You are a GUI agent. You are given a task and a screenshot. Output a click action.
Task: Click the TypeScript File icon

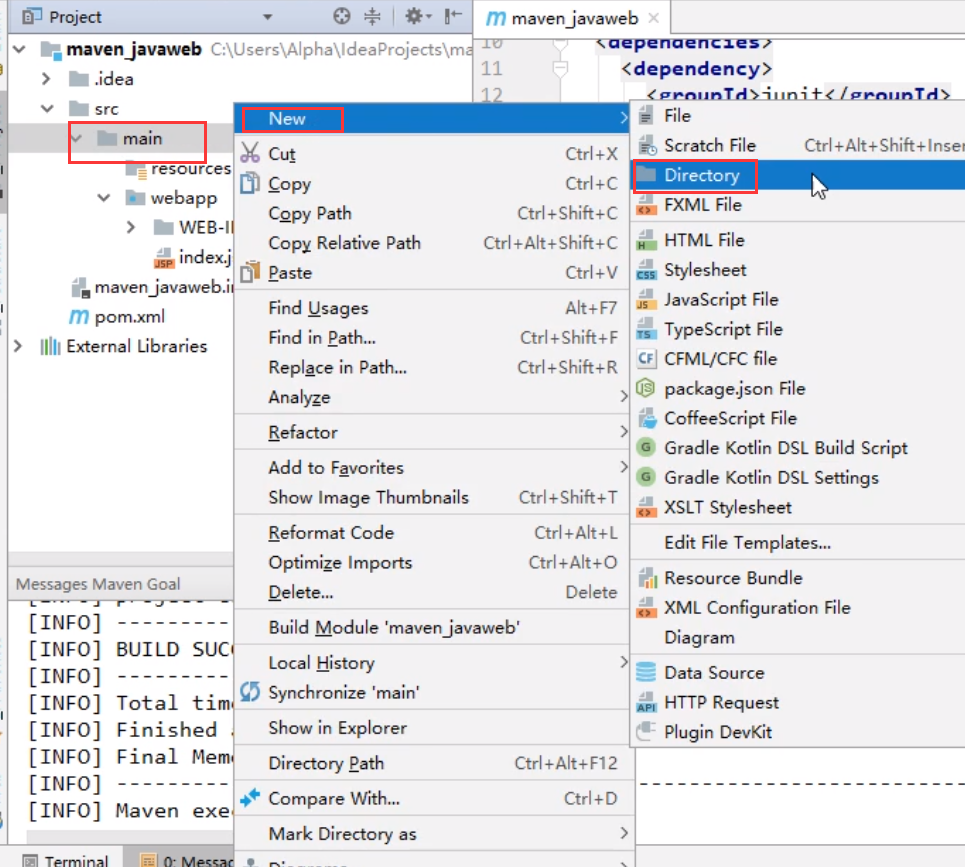coord(646,329)
